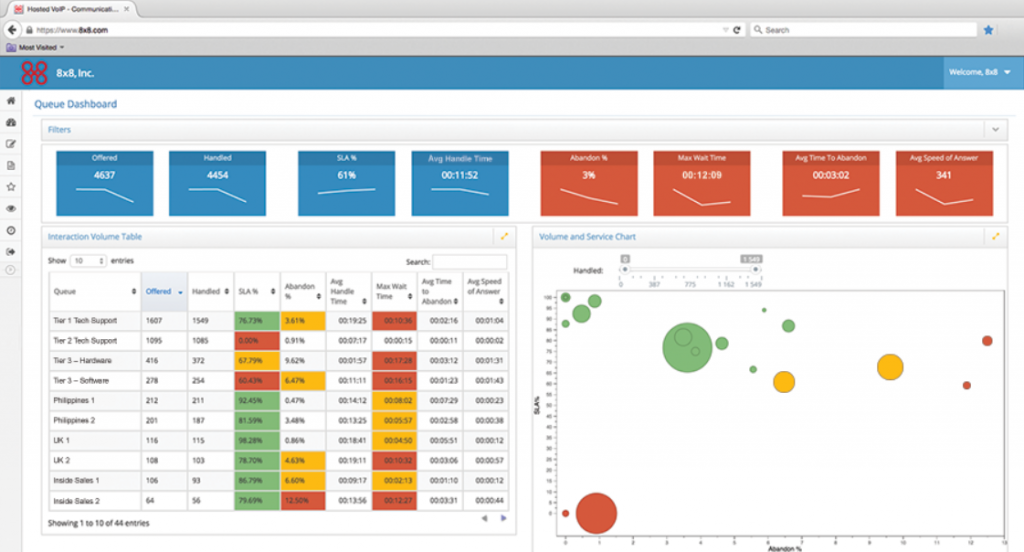Go to next table page arrow
Image resolution: width=1024 pixels, height=552 pixels.
click(x=503, y=518)
